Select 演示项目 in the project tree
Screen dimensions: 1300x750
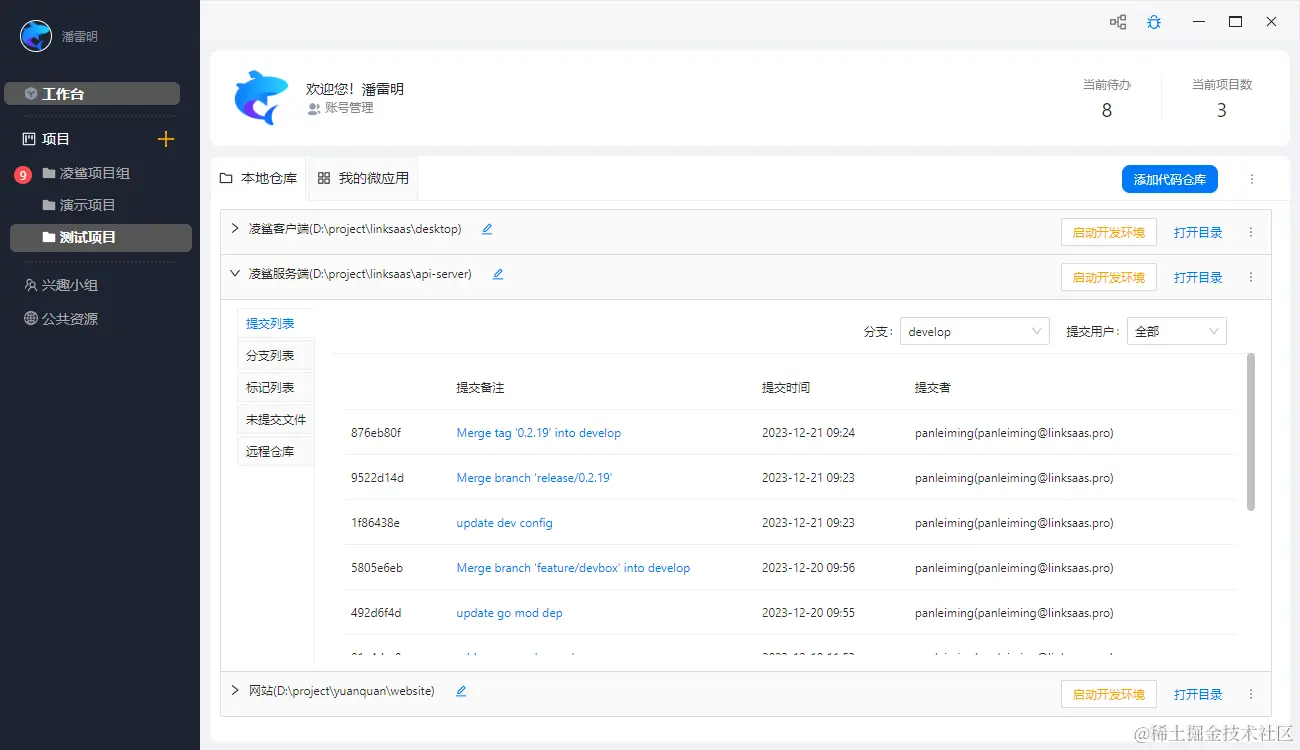(x=88, y=205)
